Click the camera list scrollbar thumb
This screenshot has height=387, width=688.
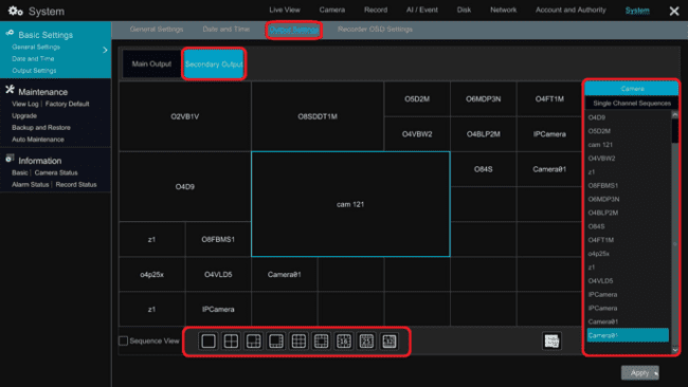(x=675, y=131)
